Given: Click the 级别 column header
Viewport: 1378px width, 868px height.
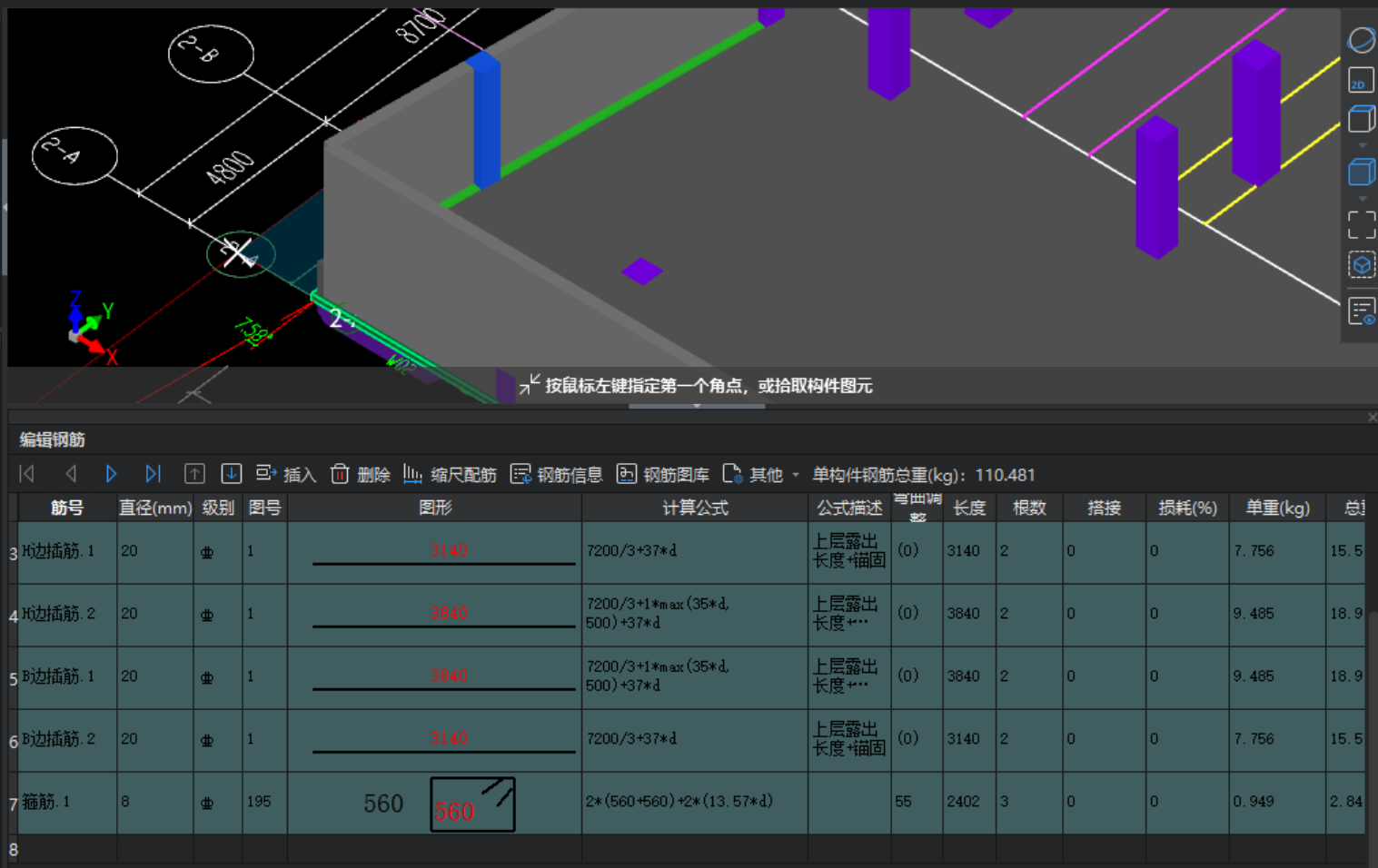Looking at the screenshot, I should coord(218,508).
